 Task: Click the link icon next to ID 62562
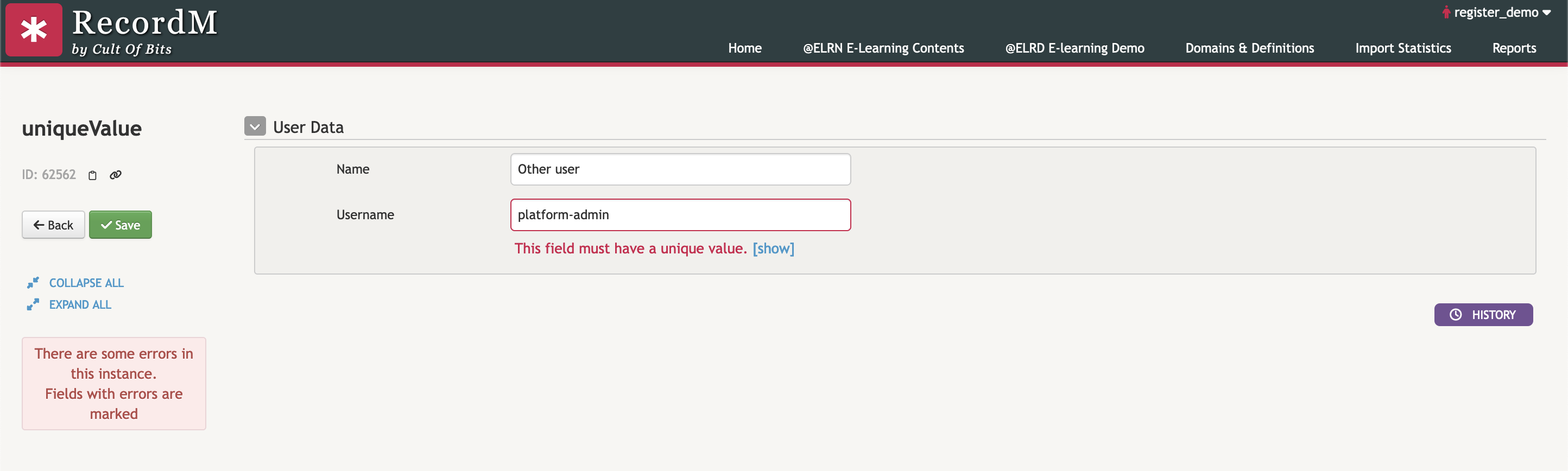click(x=116, y=175)
